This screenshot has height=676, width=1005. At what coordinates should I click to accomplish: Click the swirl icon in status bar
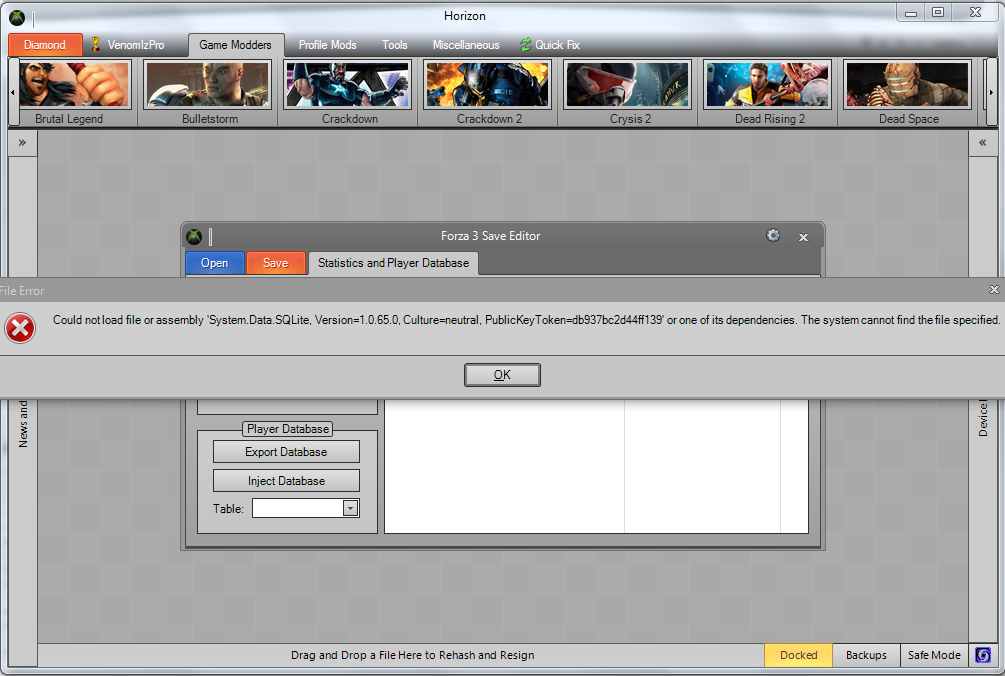[982, 655]
